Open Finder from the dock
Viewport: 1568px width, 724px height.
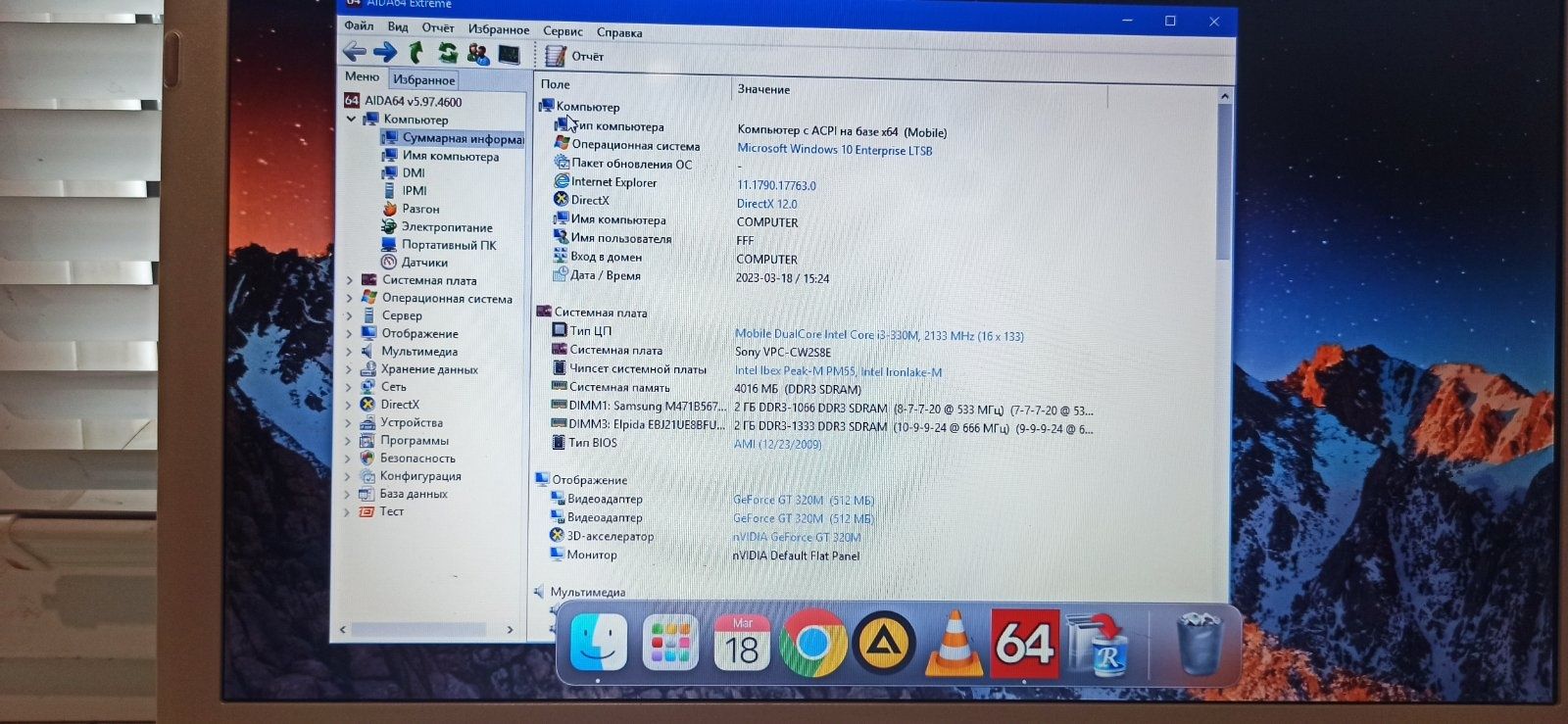[598, 643]
